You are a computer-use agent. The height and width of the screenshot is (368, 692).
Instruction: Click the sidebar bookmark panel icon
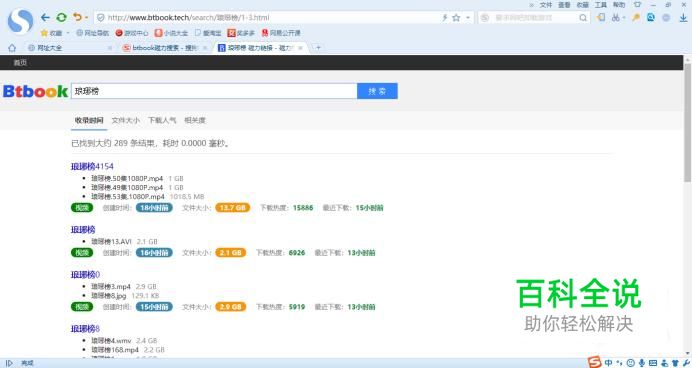pyautogui.click(x=601, y=17)
